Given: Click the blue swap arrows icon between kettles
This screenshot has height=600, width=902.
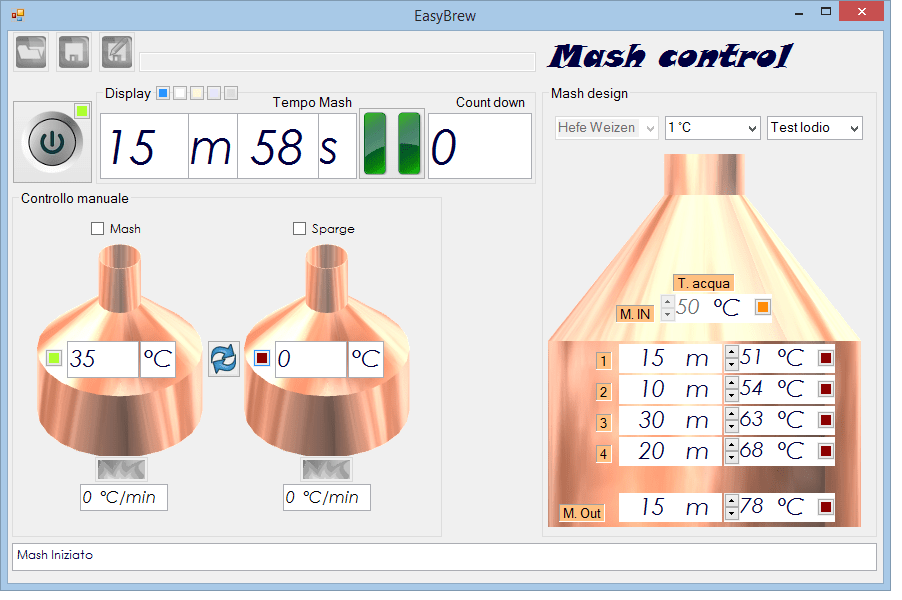Looking at the screenshot, I should 224,359.
